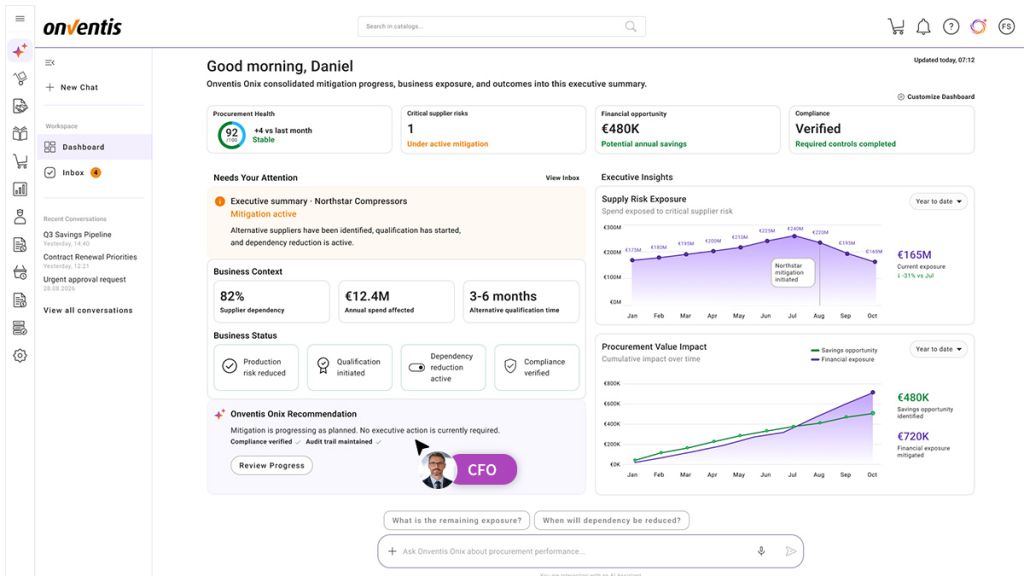Open the shopping cart icon in the left rail
1024x576 pixels.
(20, 161)
